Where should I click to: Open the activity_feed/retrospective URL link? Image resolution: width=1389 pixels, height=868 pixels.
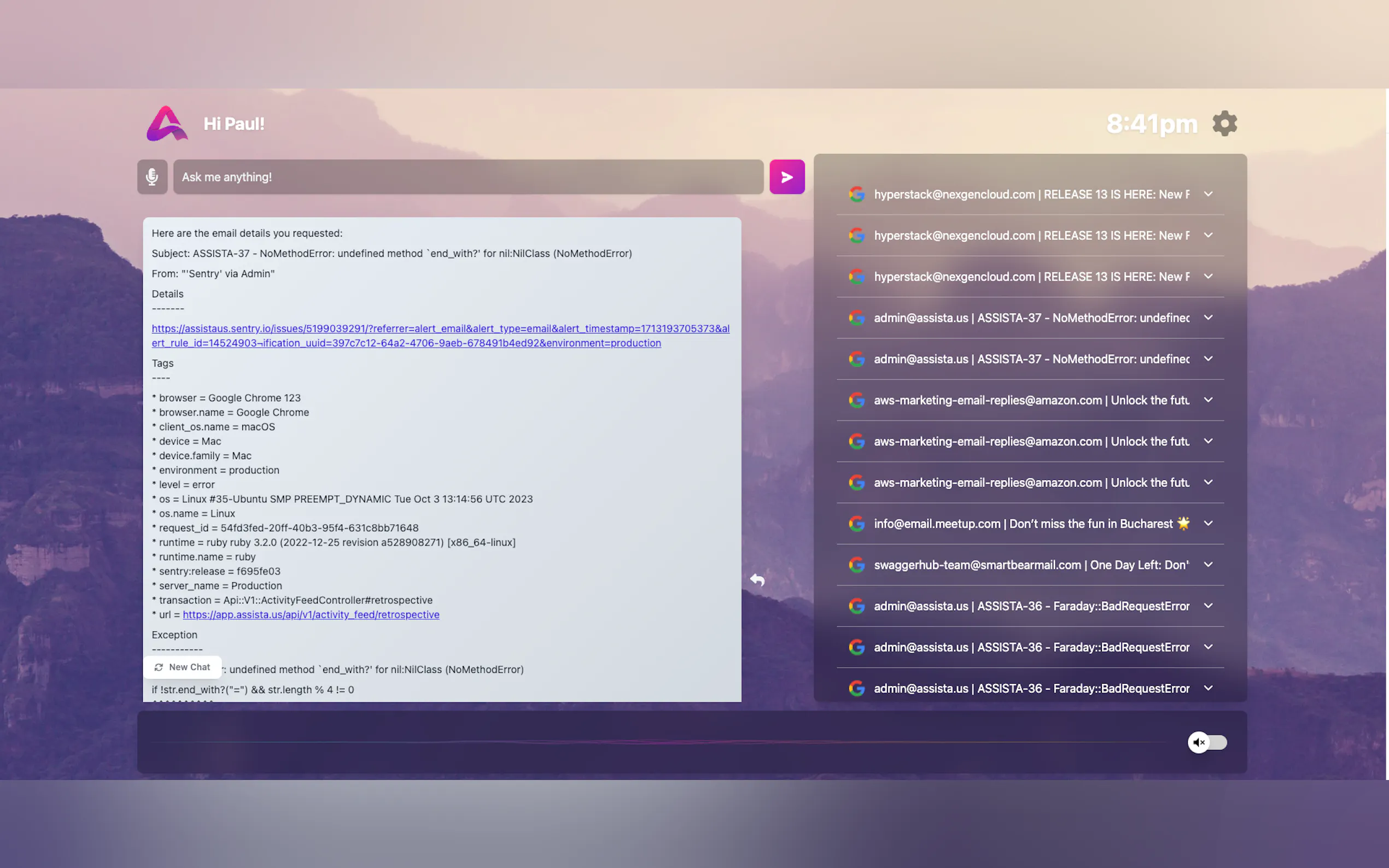point(311,615)
